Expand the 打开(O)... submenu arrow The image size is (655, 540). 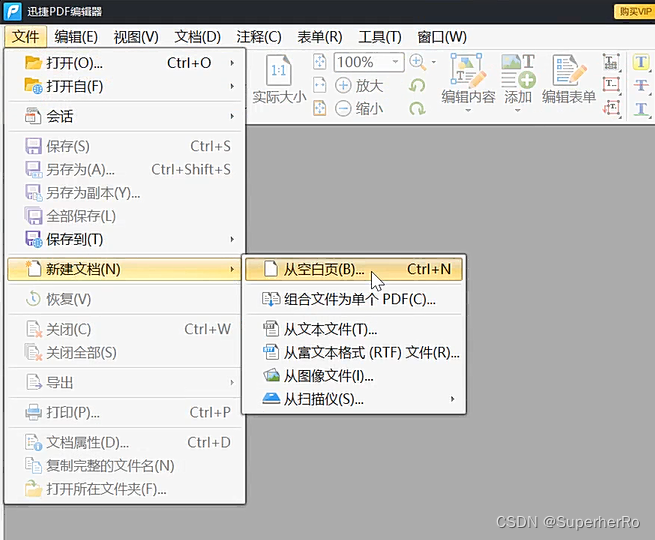pos(232,63)
